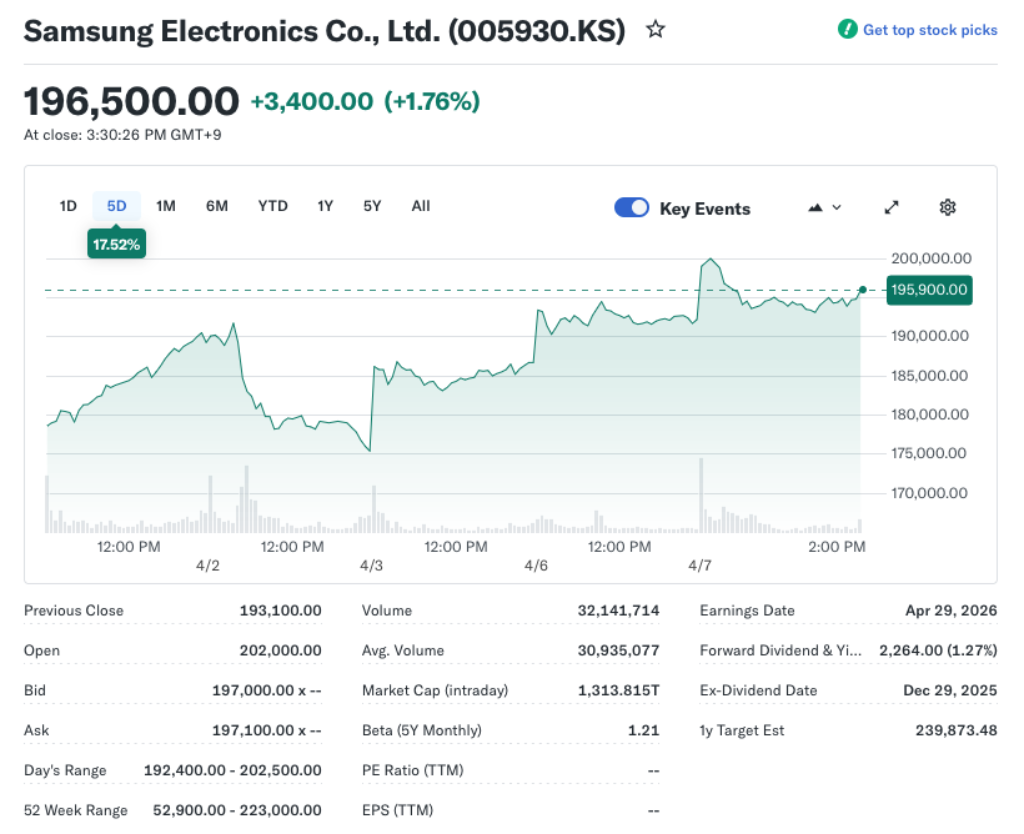Screen dimensions: 1024x834
Task: Click Ask value 197,100.00
Action: (266, 730)
